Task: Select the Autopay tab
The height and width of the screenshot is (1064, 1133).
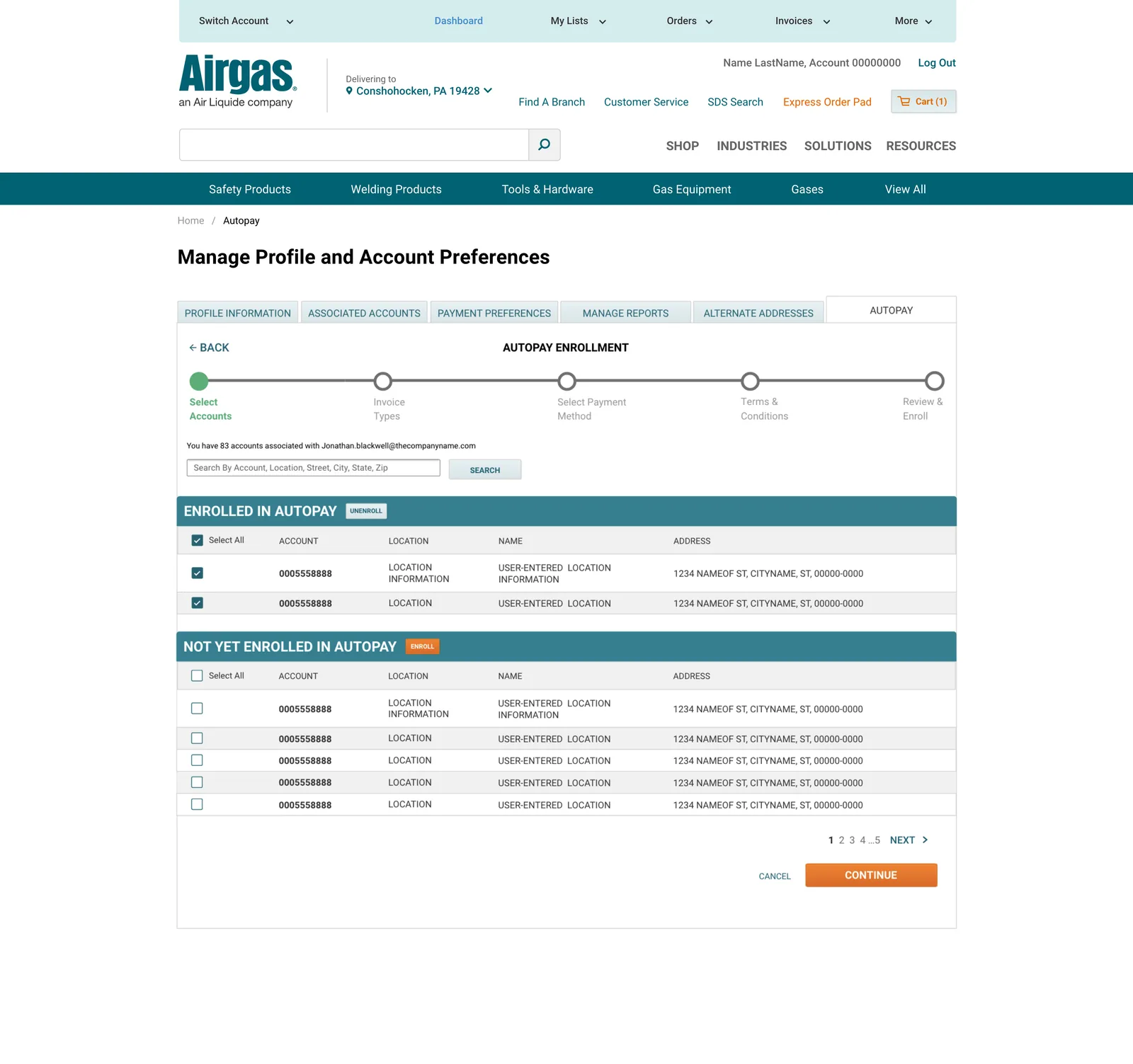Action: [892, 310]
